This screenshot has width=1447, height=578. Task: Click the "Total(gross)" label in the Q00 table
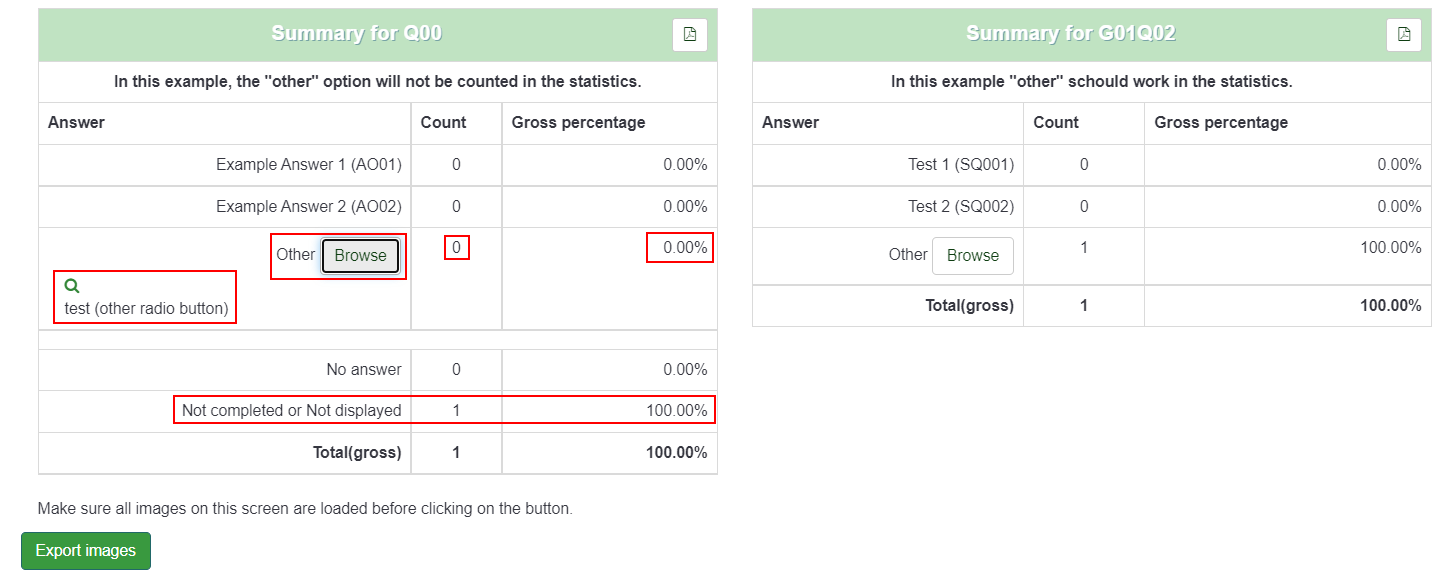[x=357, y=453]
